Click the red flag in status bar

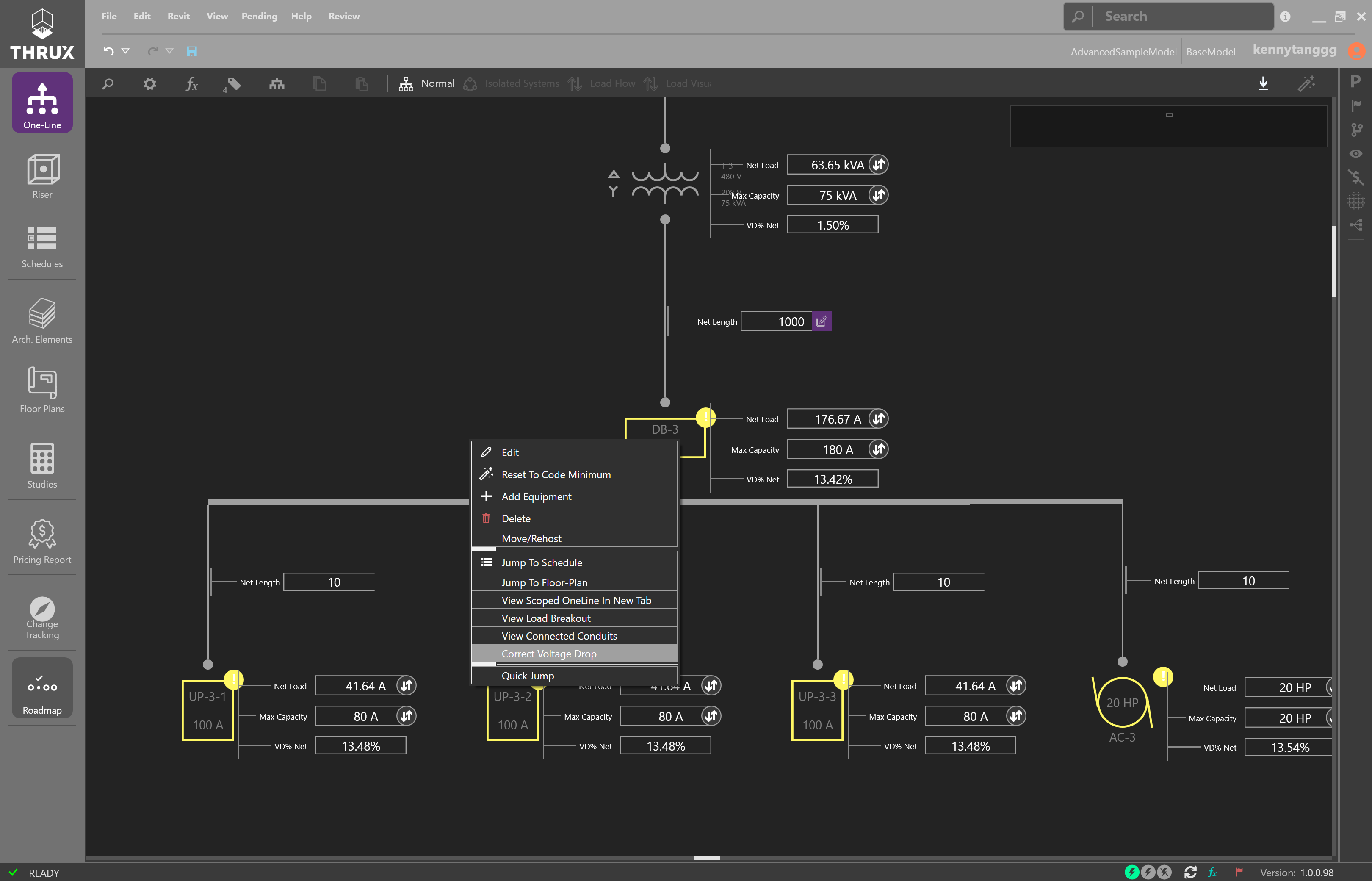[1239, 872]
